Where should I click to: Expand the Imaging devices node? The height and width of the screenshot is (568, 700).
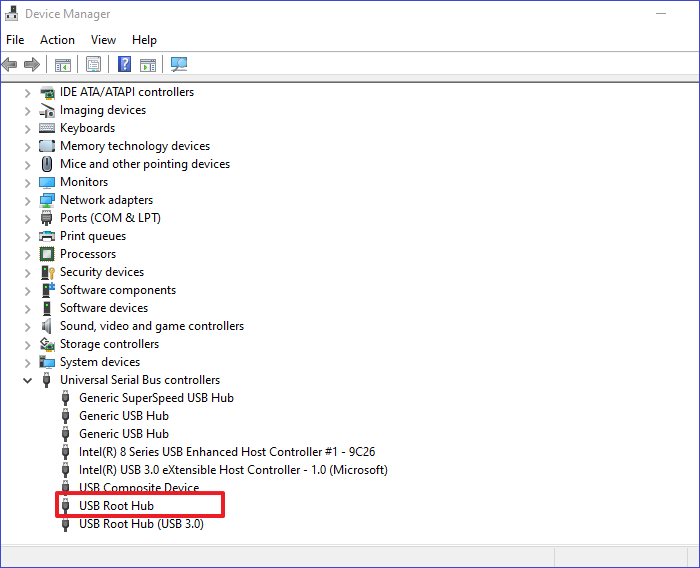28,111
